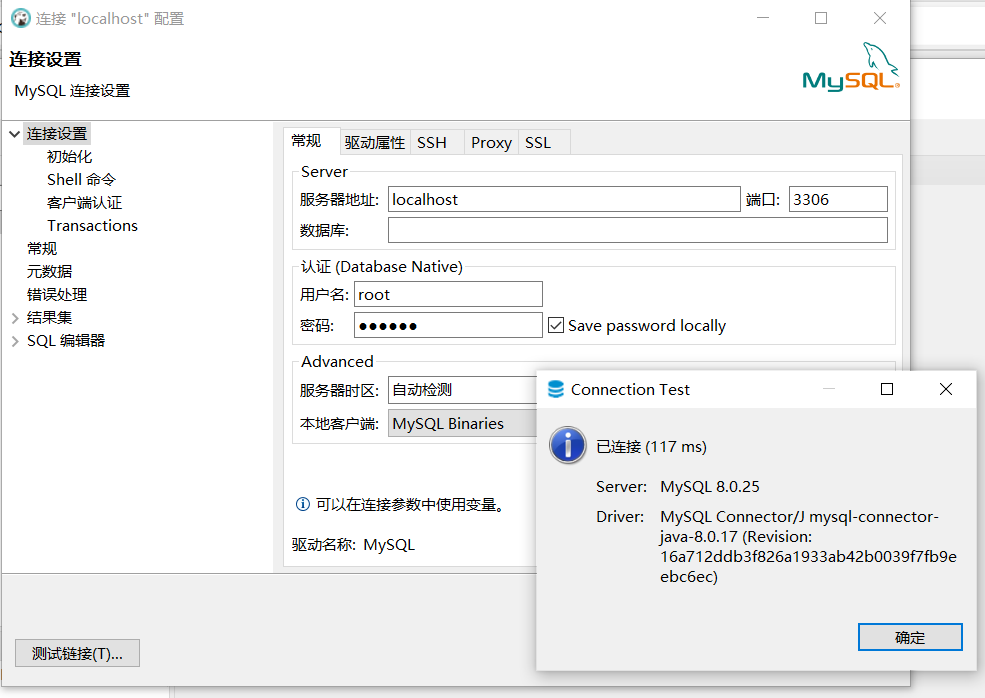Select Transactions in the settings tree
The image size is (985, 698).
point(93,225)
